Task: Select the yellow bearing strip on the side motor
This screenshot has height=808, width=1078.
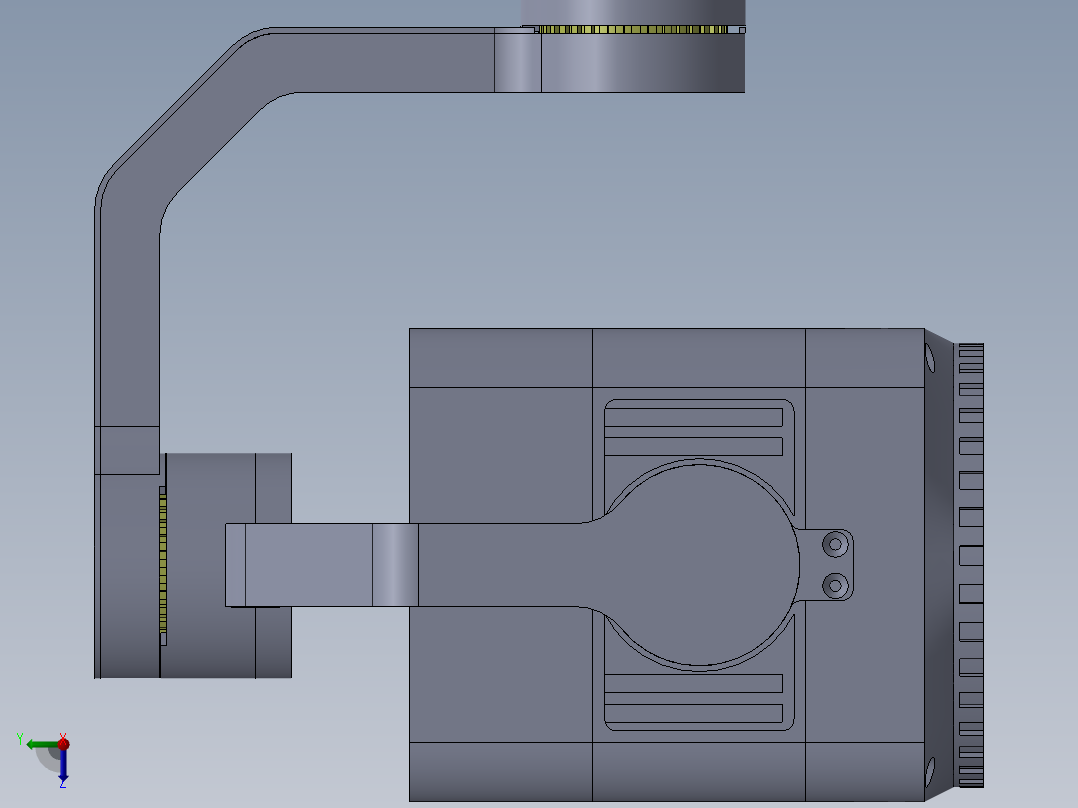Action: point(163,564)
